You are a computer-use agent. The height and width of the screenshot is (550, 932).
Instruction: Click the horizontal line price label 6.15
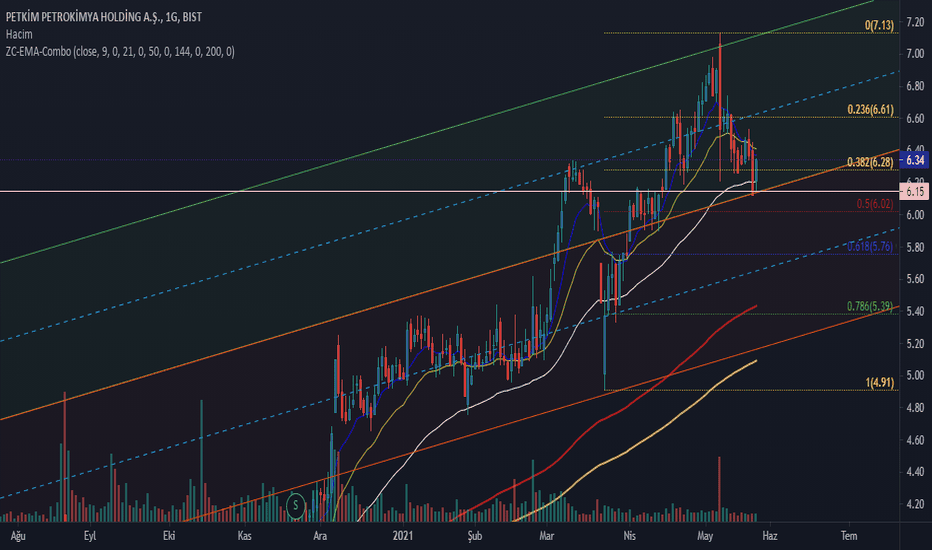point(915,191)
